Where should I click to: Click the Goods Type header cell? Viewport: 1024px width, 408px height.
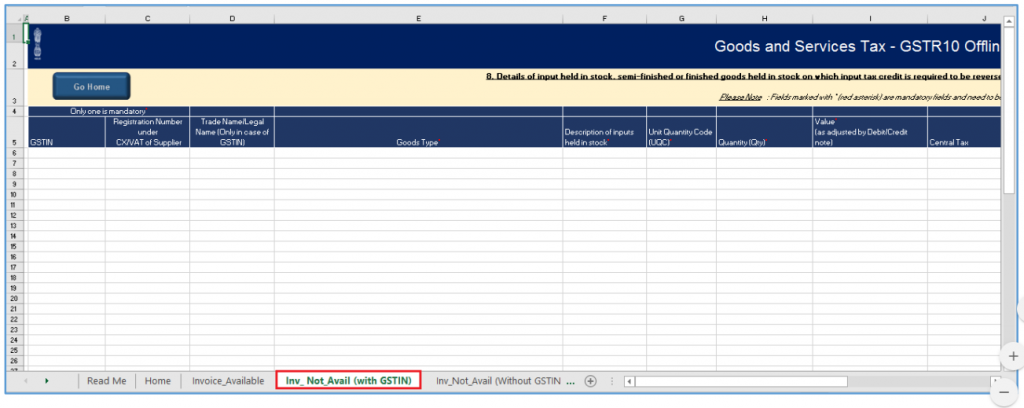point(419,132)
